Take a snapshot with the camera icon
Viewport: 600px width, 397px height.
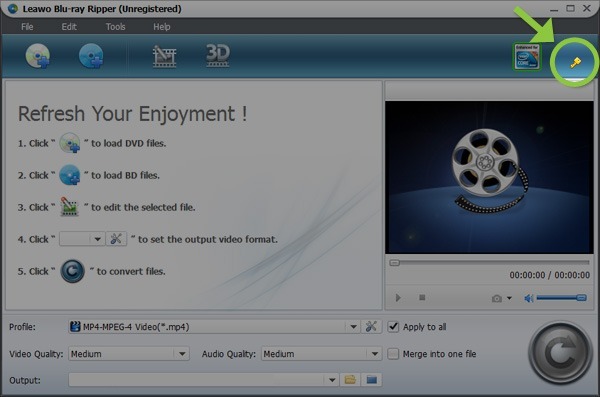pos(497,298)
